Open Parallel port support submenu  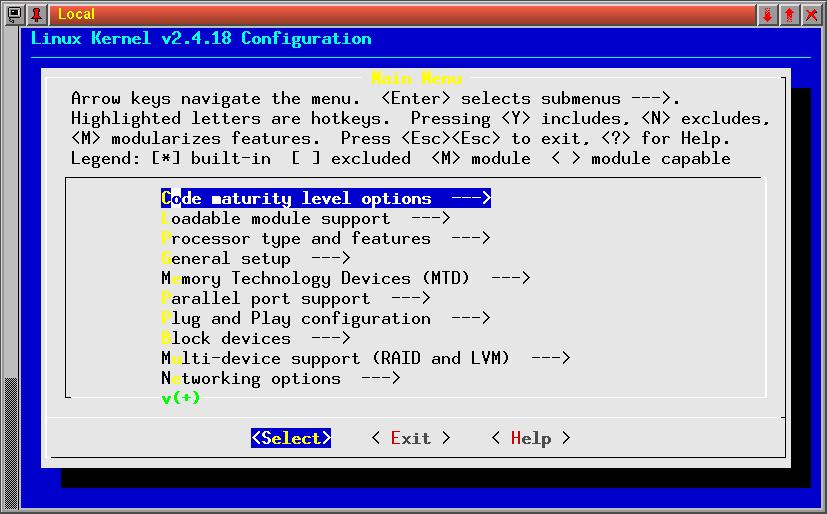296,298
